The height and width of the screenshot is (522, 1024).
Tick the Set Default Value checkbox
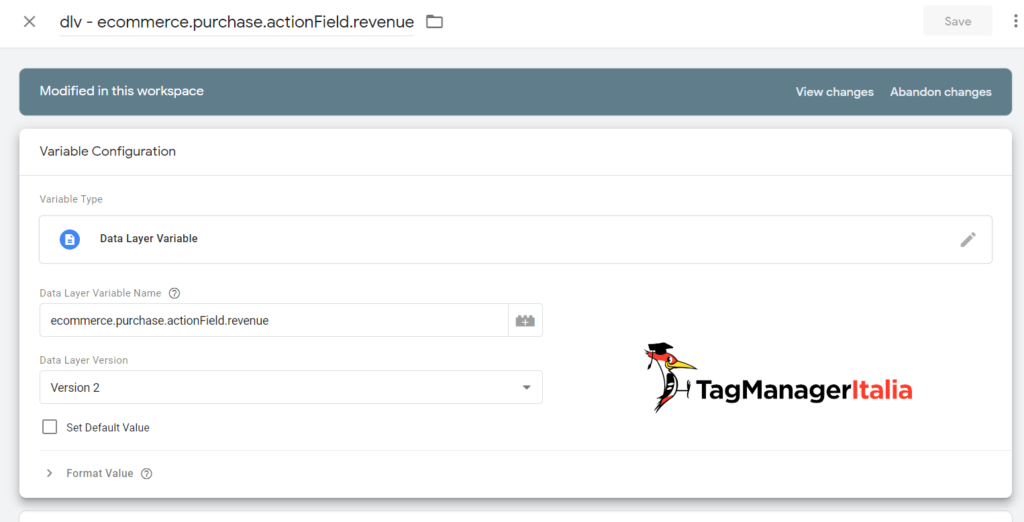pos(50,427)
